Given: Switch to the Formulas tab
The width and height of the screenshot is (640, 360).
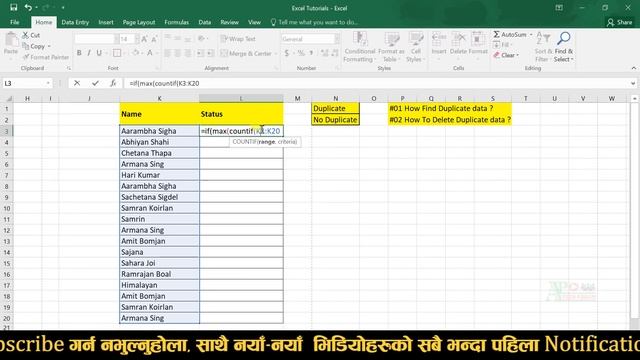Looking at the screenshot, I should (x=176, y=22).
